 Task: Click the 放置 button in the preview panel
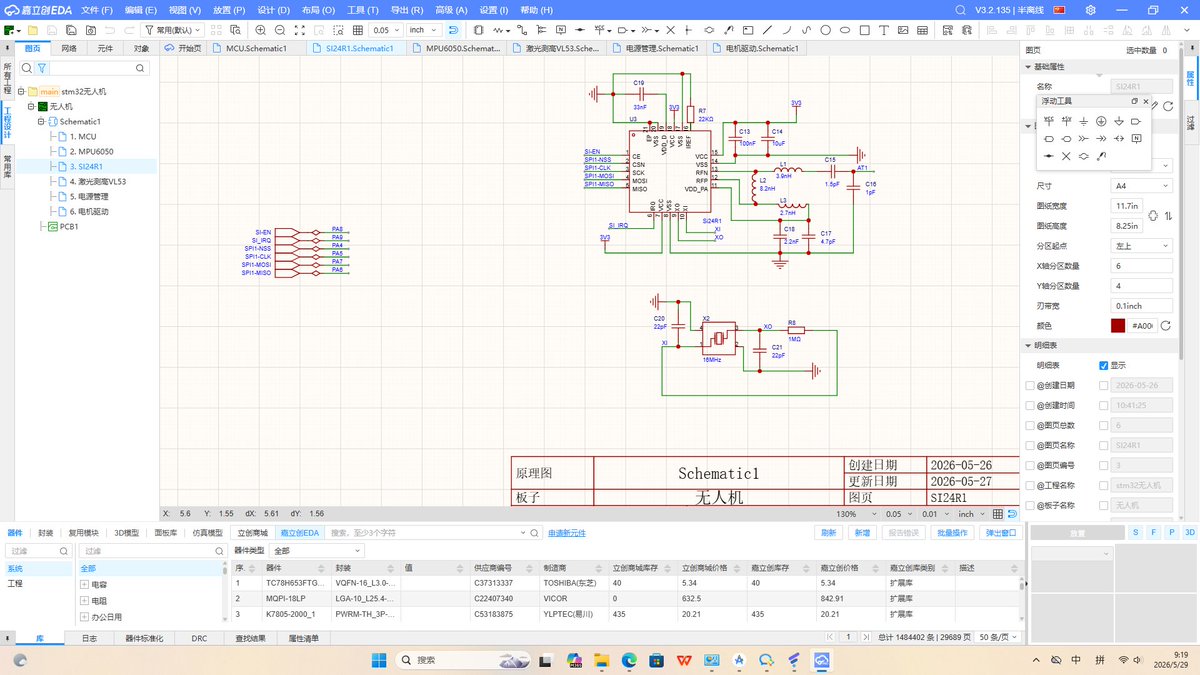tap(1077, 533)
